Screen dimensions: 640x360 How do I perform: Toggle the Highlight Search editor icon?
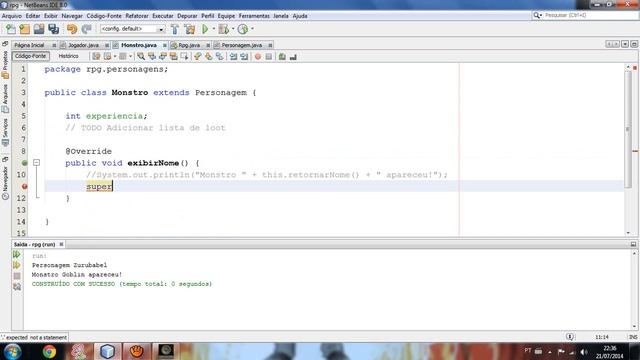coord(173,56)
